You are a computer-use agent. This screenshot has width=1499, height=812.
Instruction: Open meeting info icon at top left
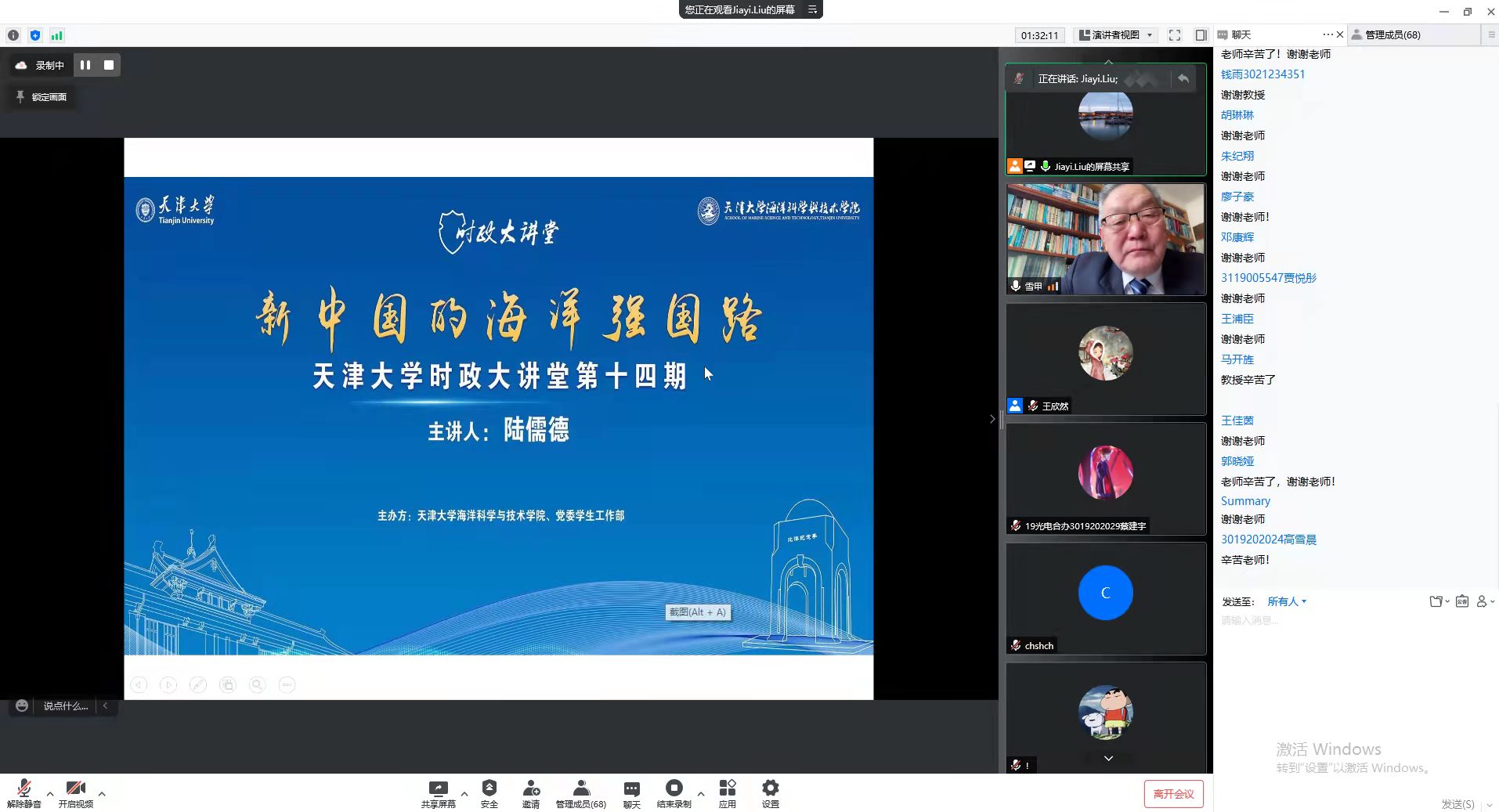pyautogui.click(x=13, y=35)
